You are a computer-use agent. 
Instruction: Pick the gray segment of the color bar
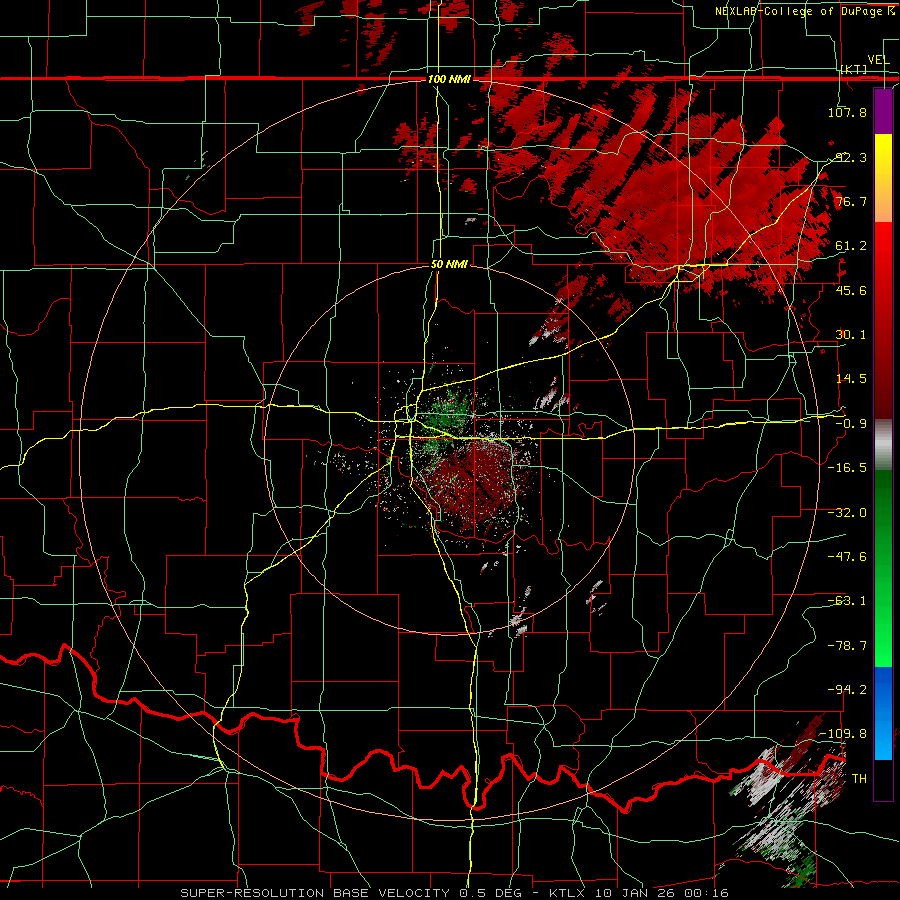click(883, 445)
